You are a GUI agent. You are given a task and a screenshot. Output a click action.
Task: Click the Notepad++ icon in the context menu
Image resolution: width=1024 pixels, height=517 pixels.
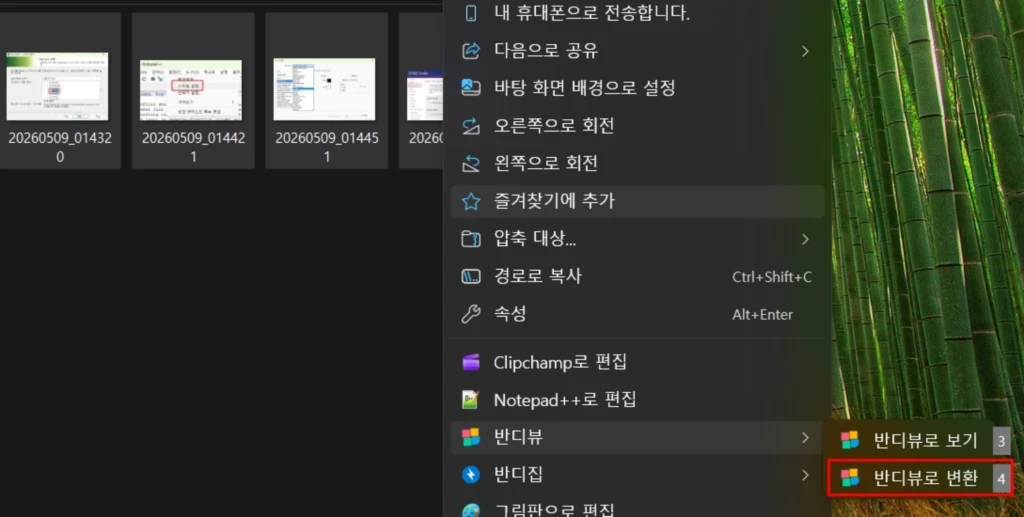[471, 400]
